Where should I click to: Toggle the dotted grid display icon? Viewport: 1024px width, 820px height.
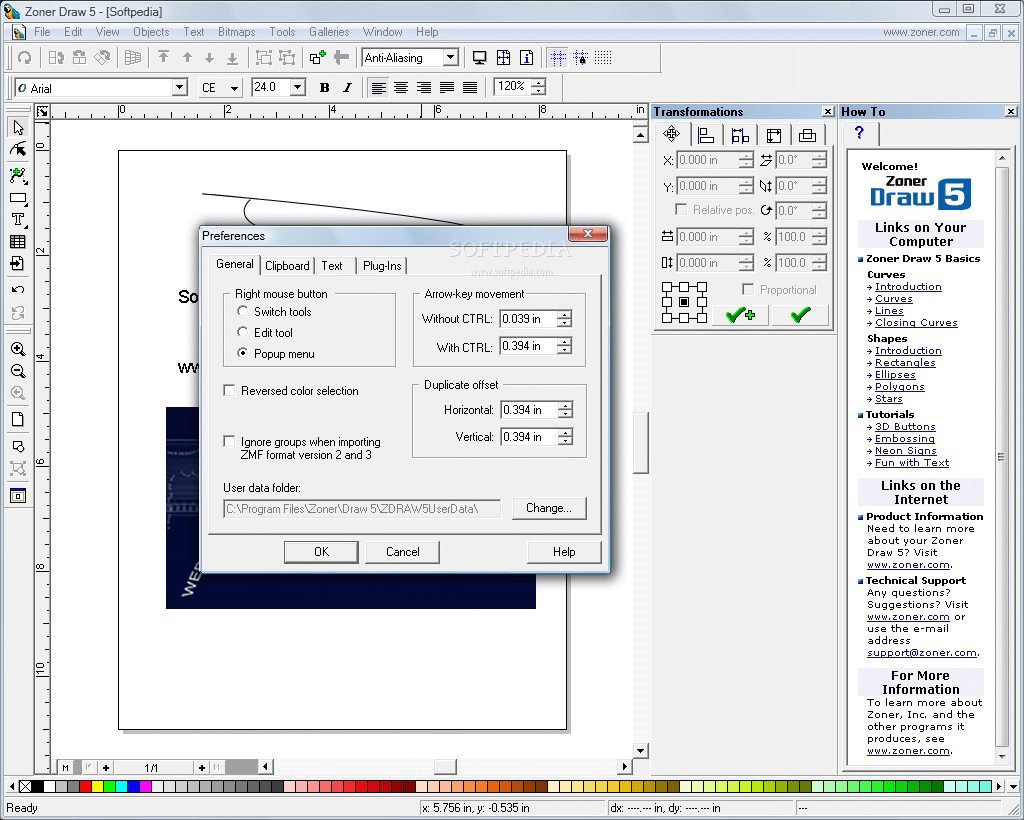(603, 58)
